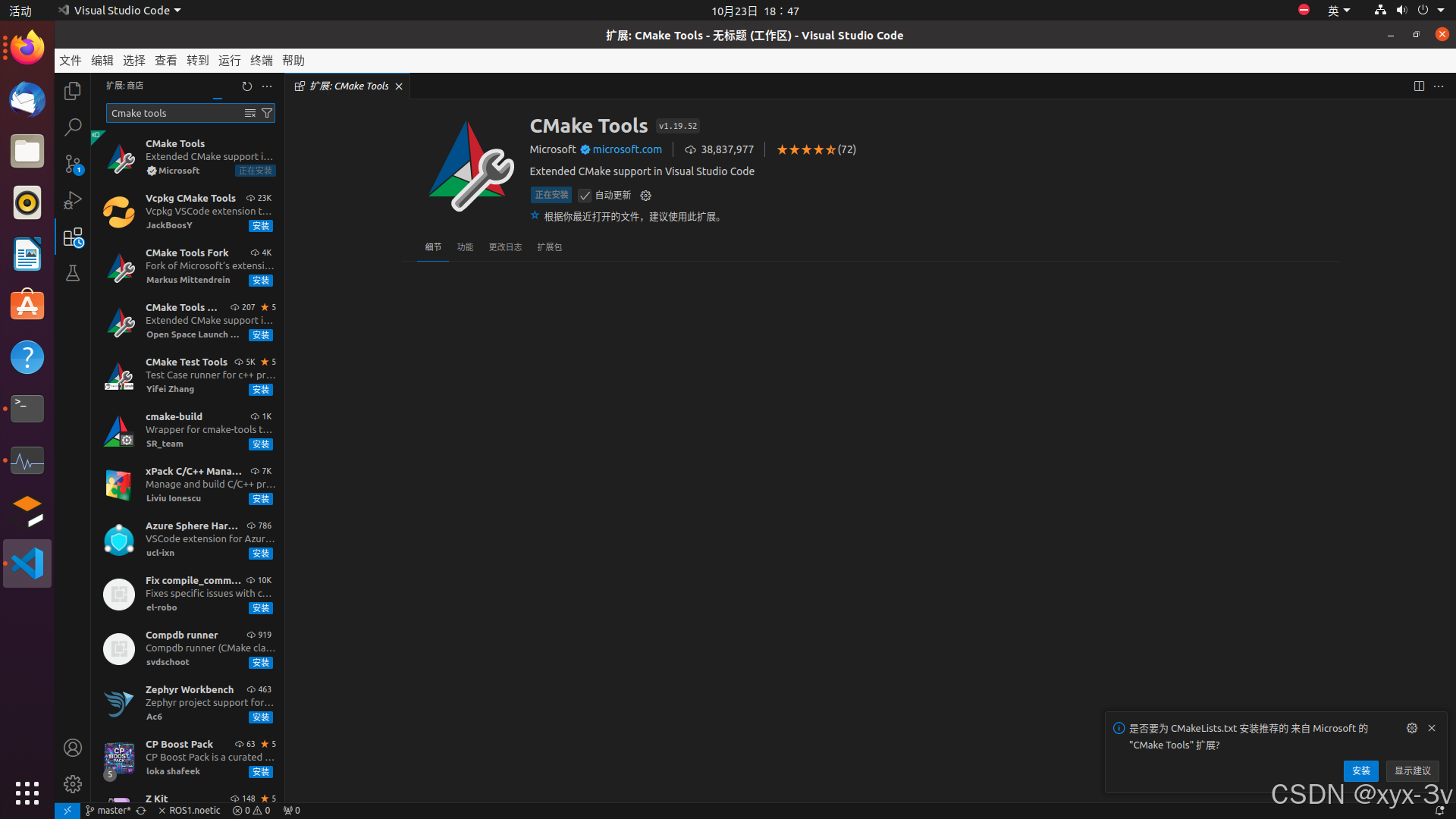Open the Search view in activity bar
Image resolution: width=1456 pixels, height=819 pixels.
73,127
